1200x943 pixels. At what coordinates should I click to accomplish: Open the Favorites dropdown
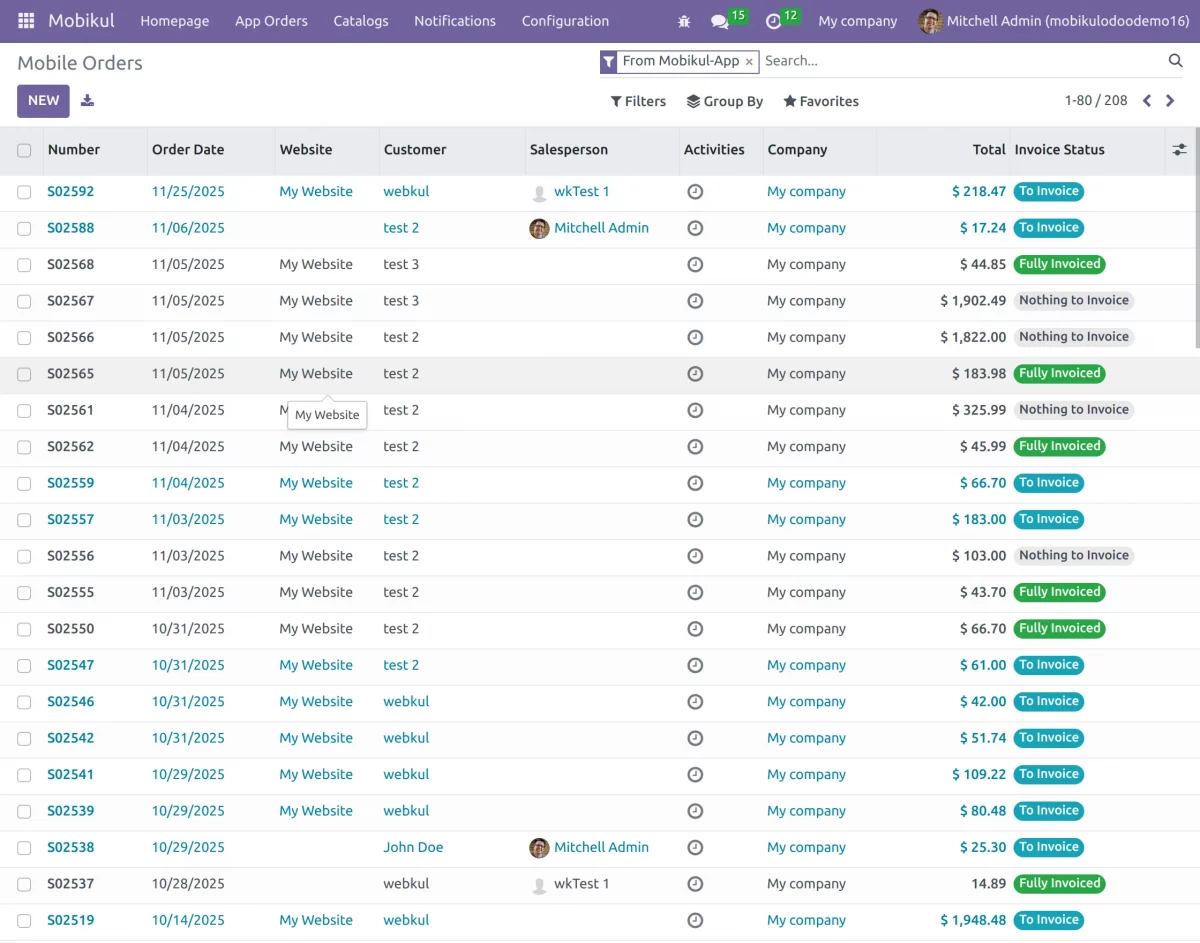(820, 101)
